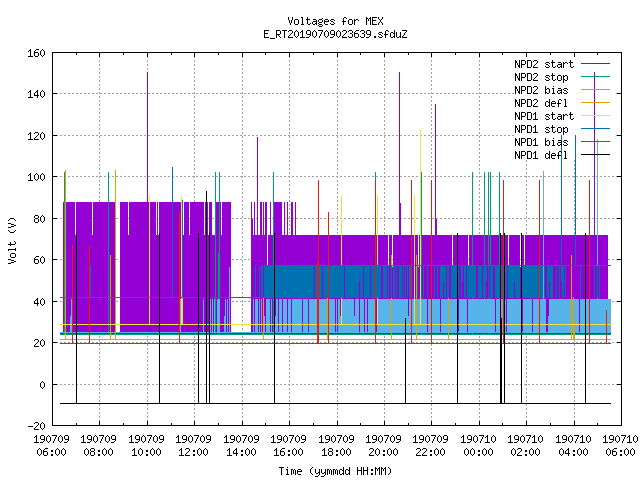Click the "NPD2 stop" legend label
Screen dimensions: 640x480
[541, 77]
